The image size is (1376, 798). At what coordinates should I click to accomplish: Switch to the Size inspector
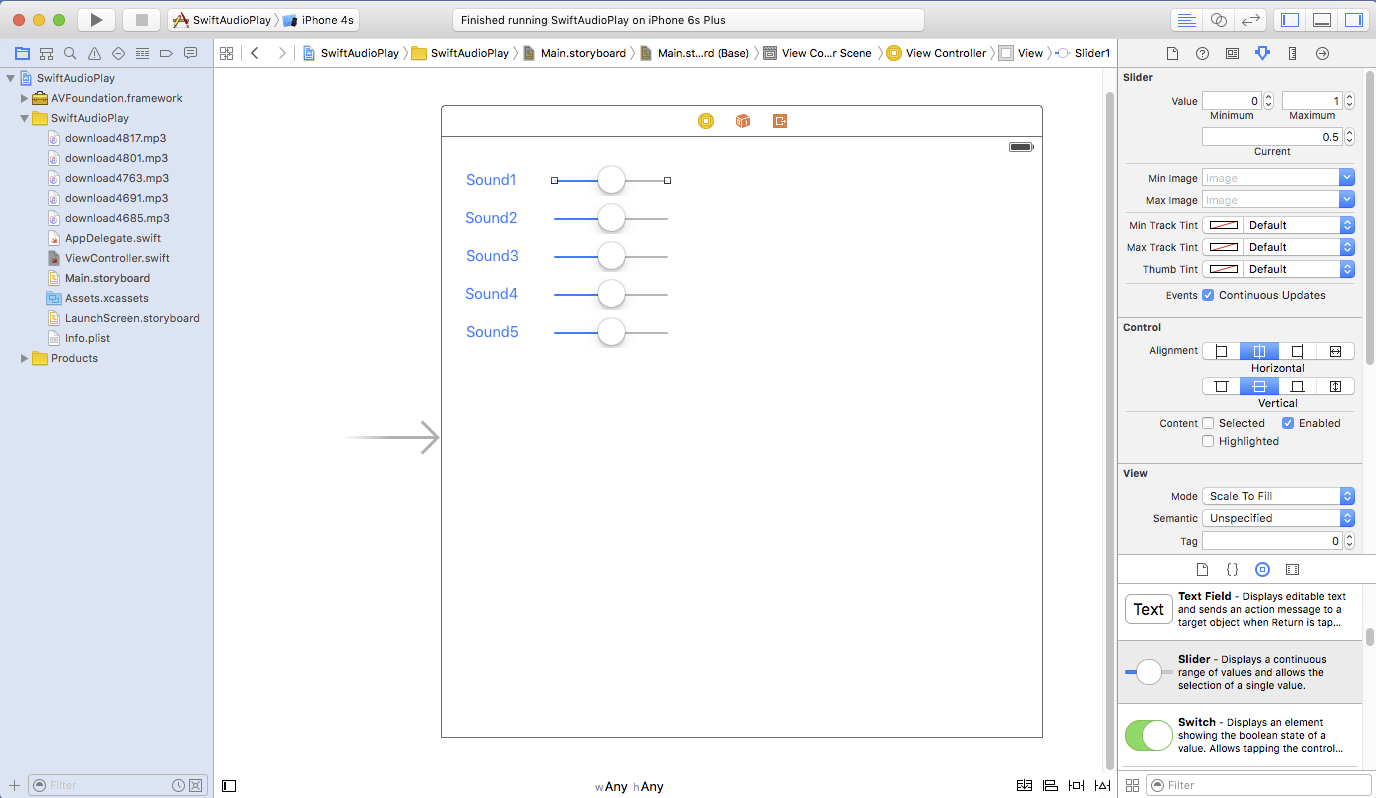(1292, 54)
